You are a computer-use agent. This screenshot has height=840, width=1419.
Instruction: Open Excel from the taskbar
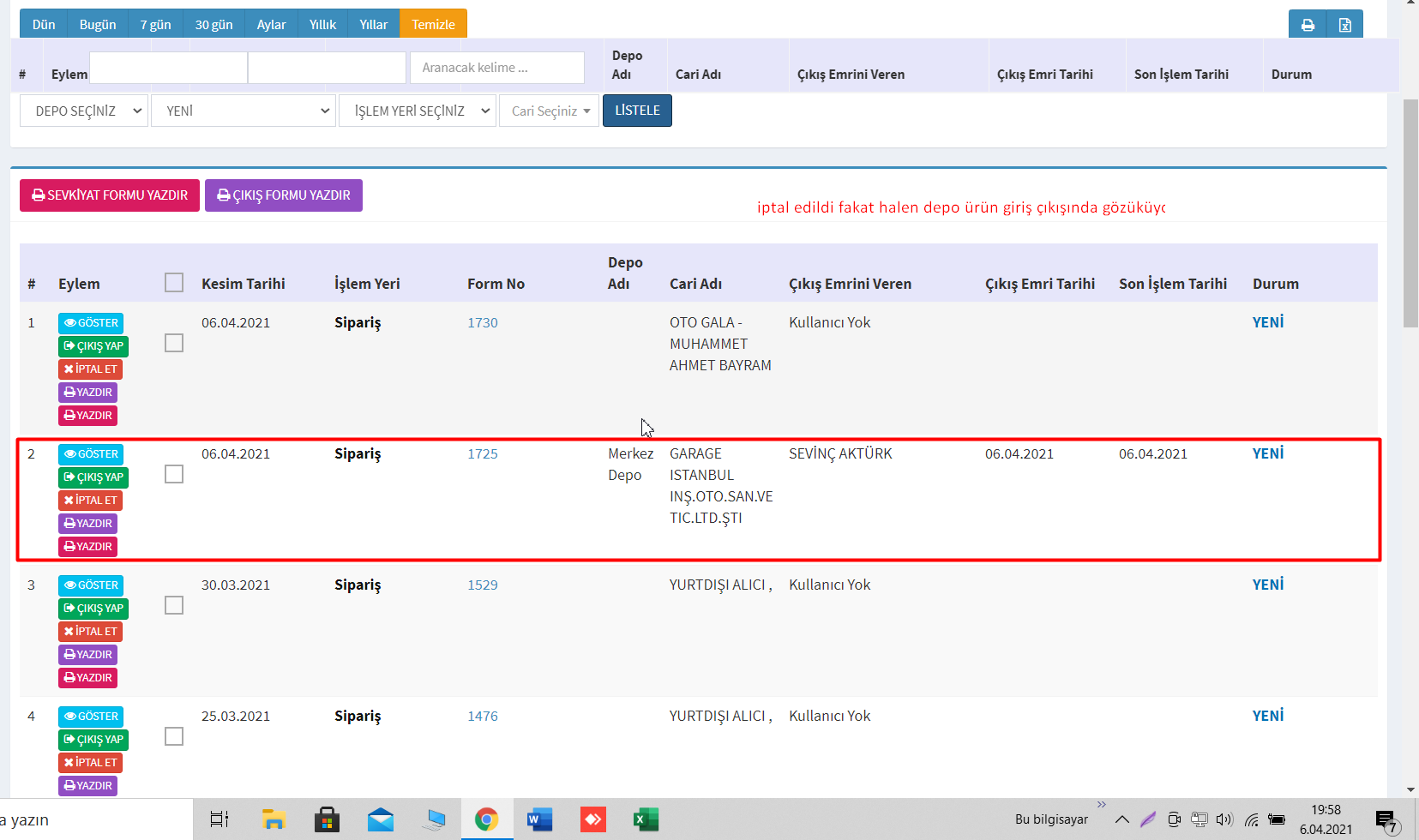[645, 819]
